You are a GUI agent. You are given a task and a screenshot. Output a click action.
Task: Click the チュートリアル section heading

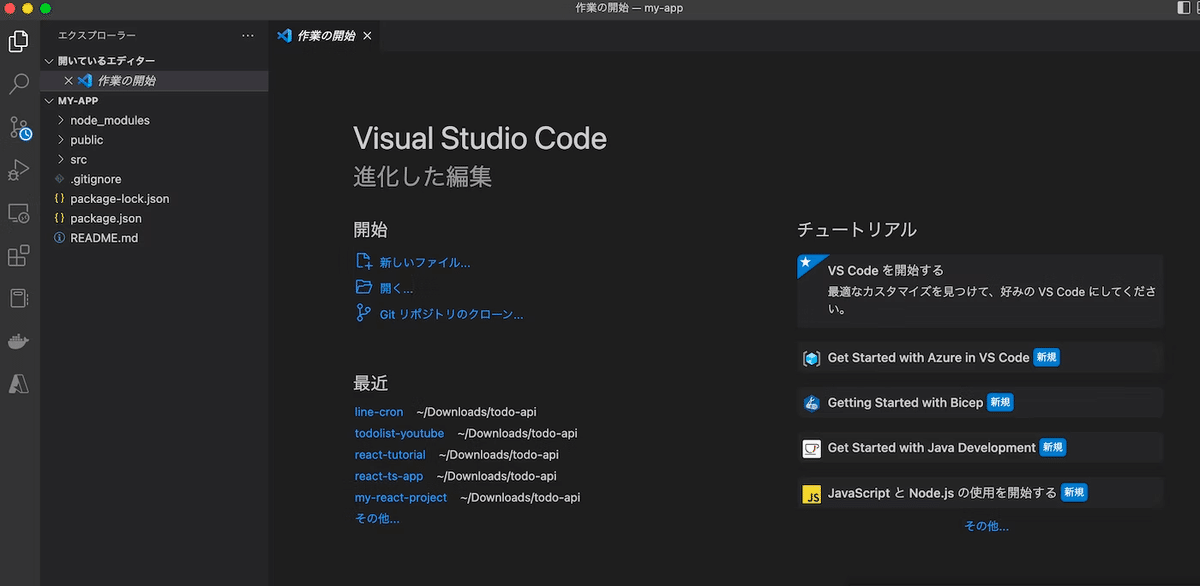[857, 229]
